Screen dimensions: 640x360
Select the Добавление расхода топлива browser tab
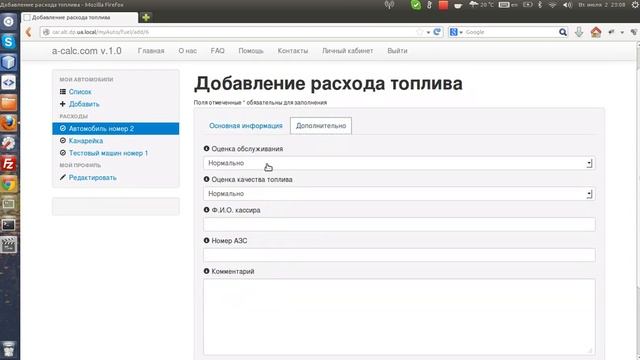[80, 18]
